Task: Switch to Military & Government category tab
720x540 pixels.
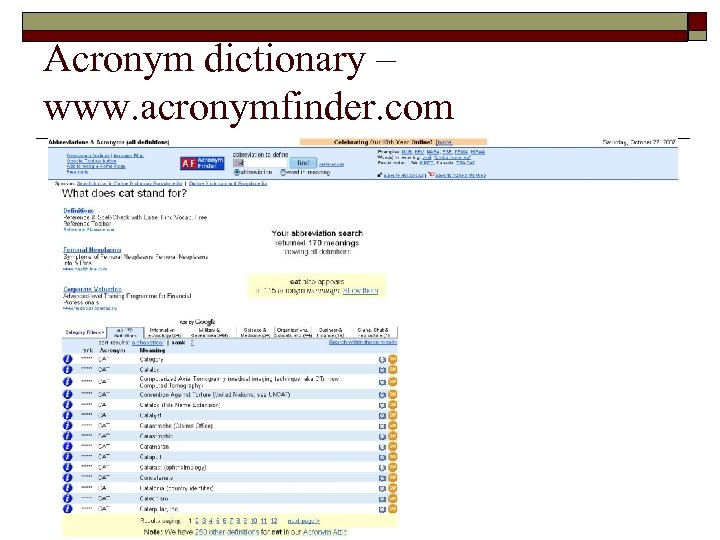Action: click(209, 333)
